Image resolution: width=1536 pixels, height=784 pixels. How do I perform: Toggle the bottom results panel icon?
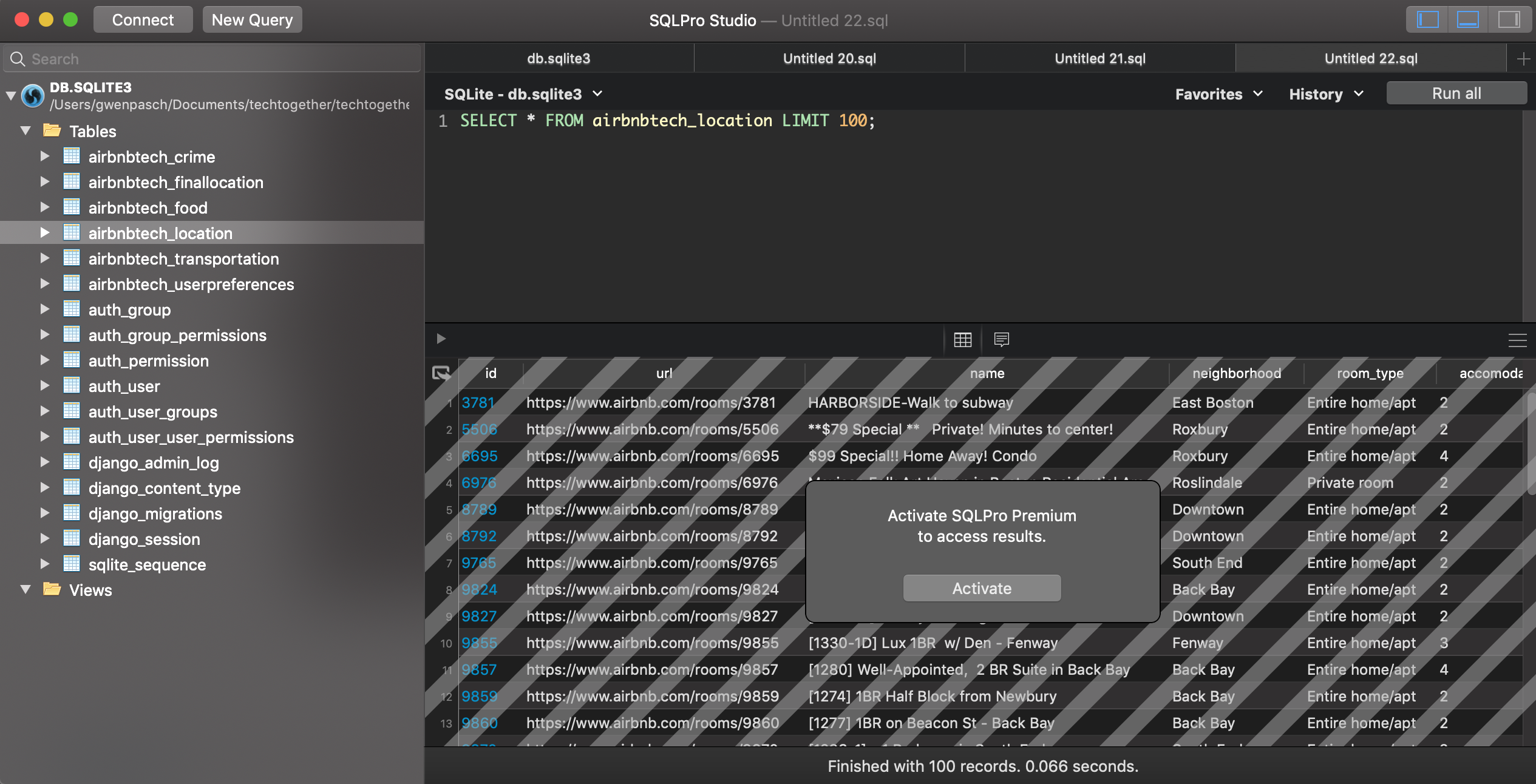pyautogui.click(x=1467, y=20)
